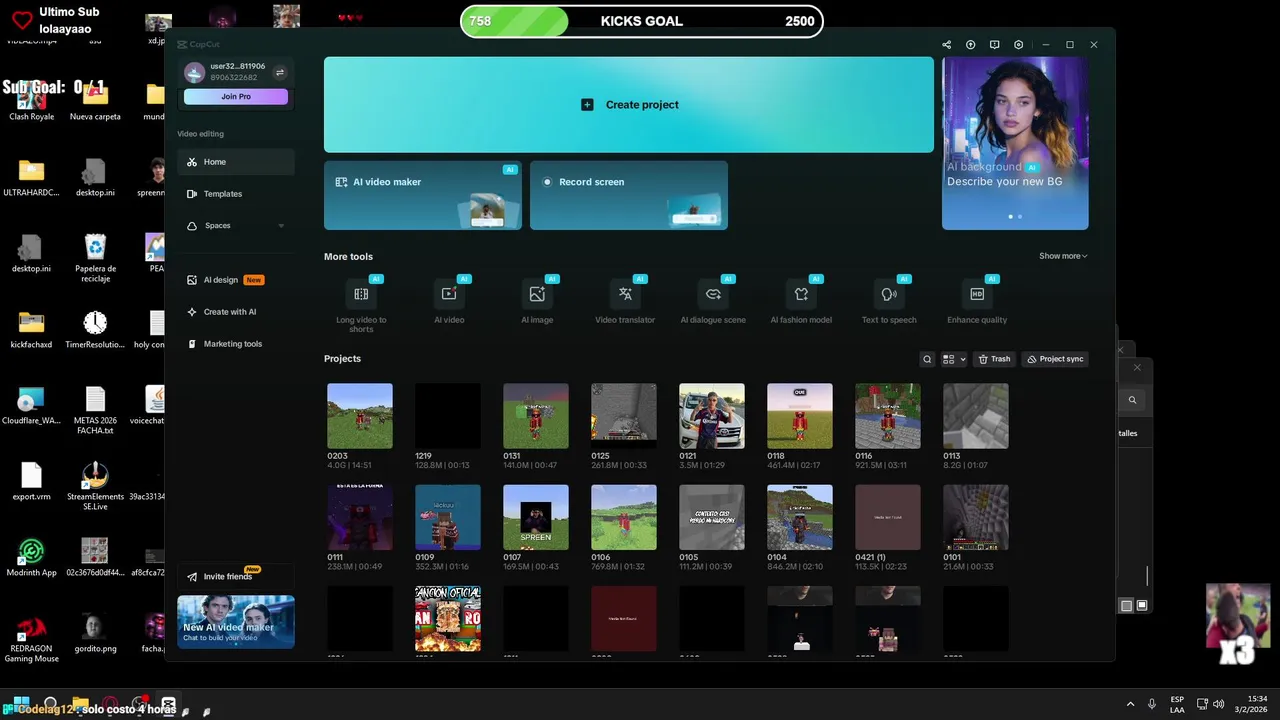Open the Video translator tool
Screen dimensions: 1280x720
click(625, 294)
